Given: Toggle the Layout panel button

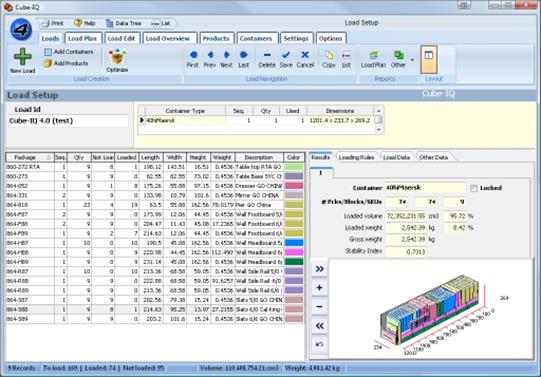Looking at the screenshot, I should tap(429, 59).
